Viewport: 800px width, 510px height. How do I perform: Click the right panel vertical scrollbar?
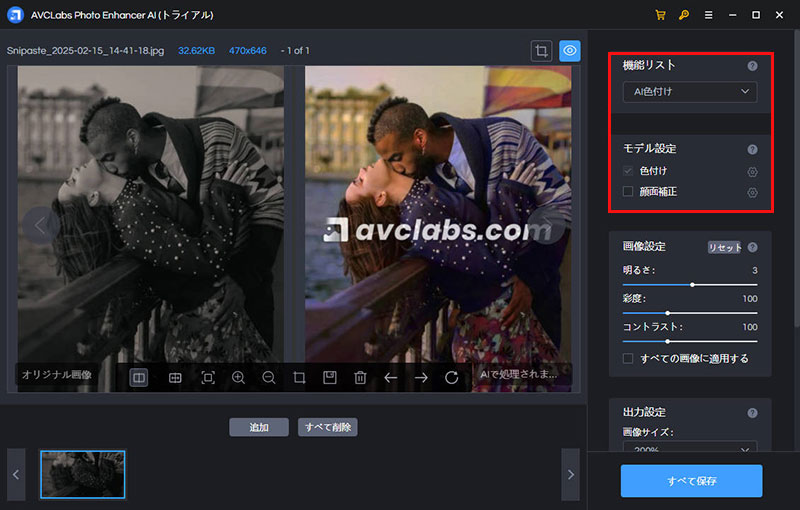pyautogui.click(x=797, y=178)
